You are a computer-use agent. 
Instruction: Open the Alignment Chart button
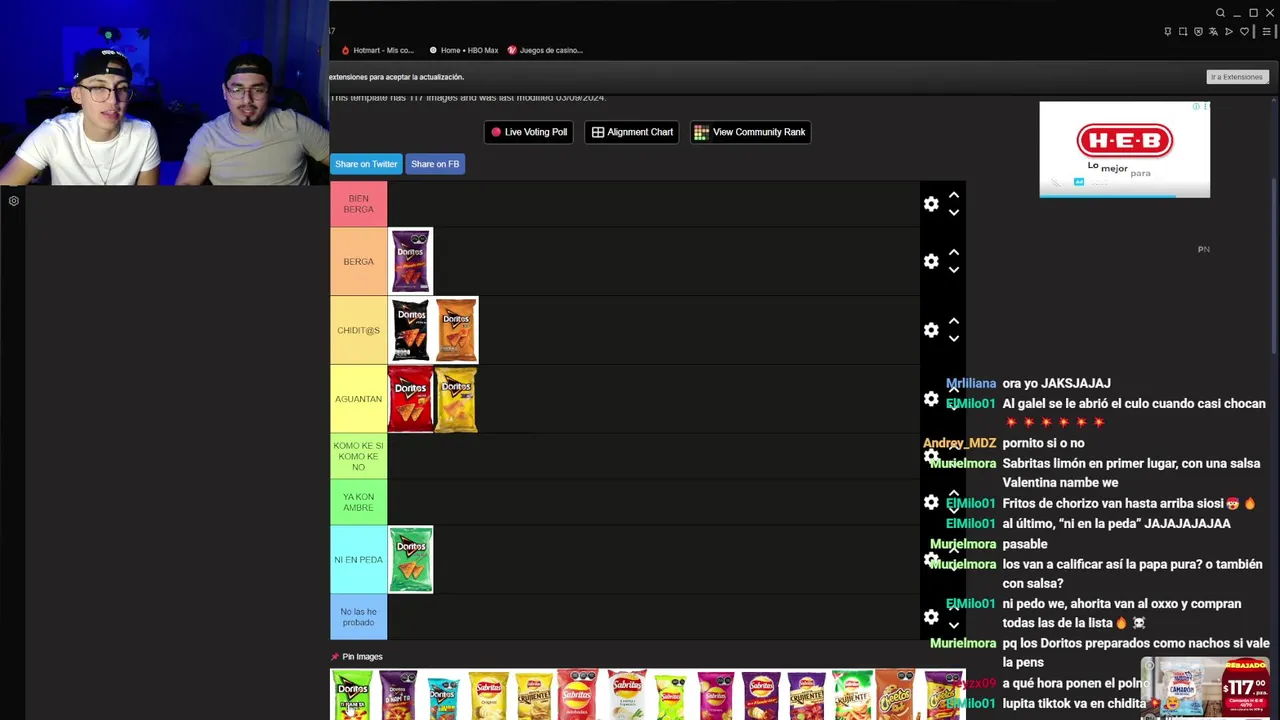[632, 132]
